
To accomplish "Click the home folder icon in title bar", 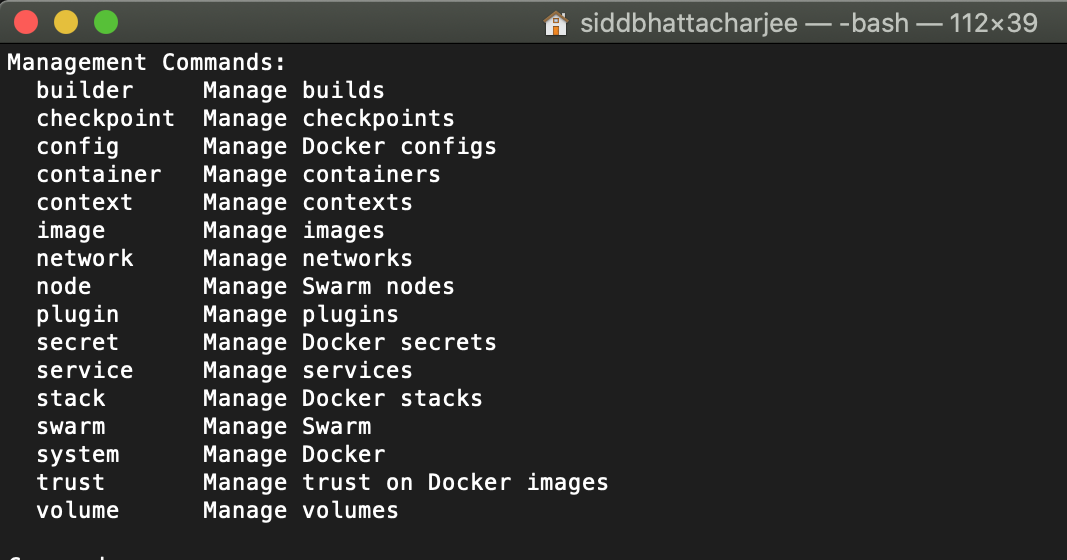I will pyautogui.click(x=555, y=23).
